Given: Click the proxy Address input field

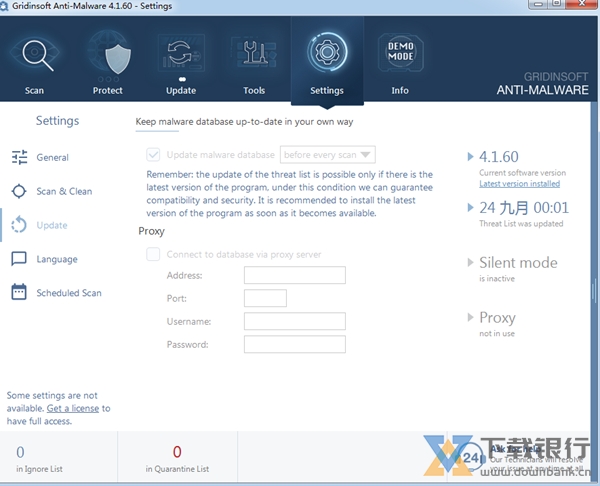Looking at the screenshot, I should 295,275.
